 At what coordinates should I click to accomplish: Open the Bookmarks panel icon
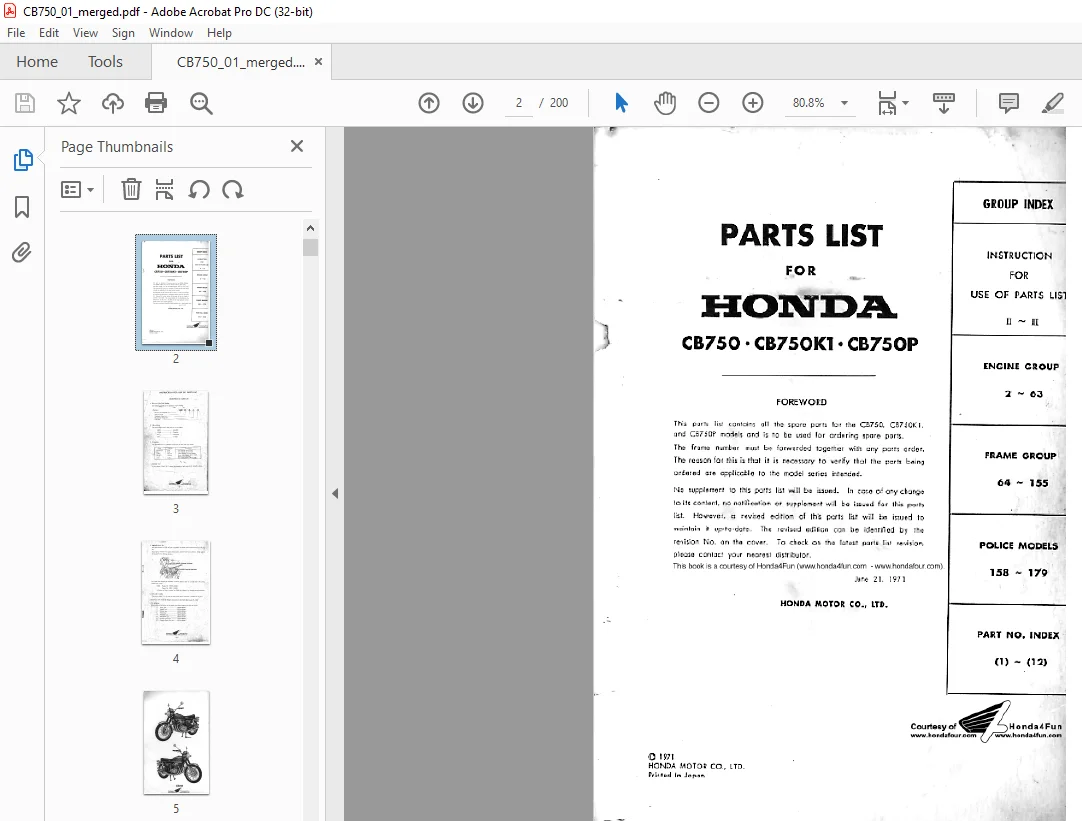22,206
